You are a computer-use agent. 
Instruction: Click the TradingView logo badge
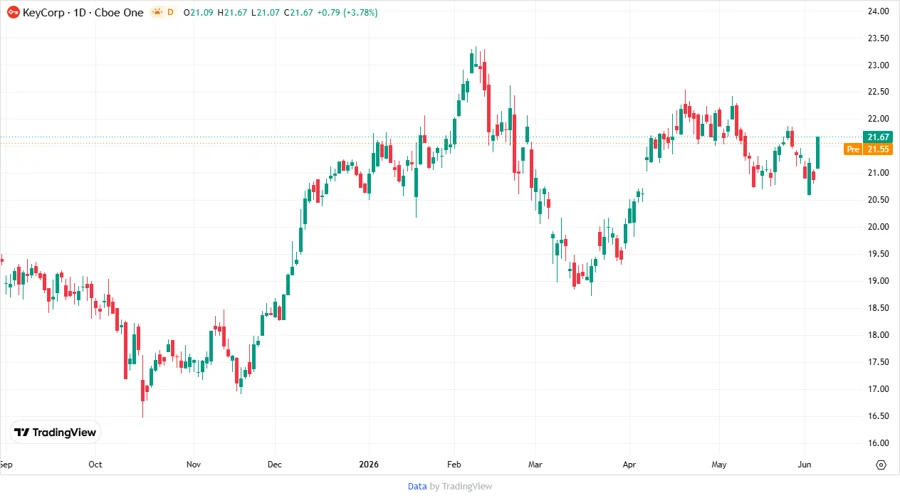pos(55,433)
